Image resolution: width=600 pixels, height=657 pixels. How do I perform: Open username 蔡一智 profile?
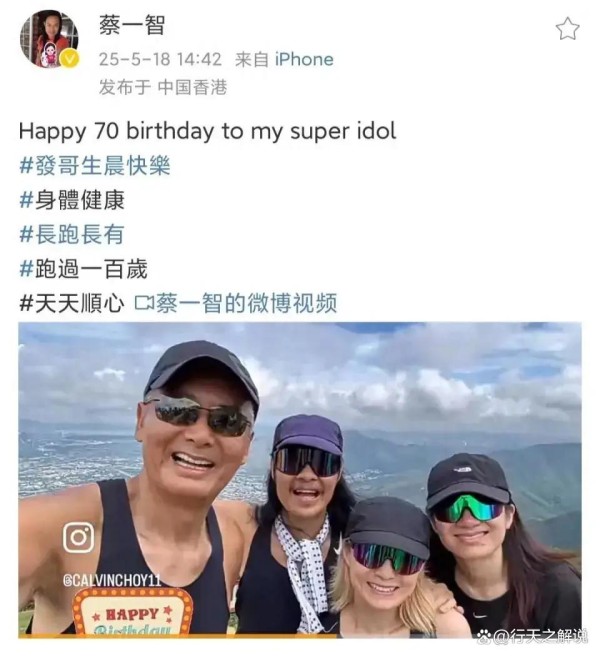click(132, 25)
